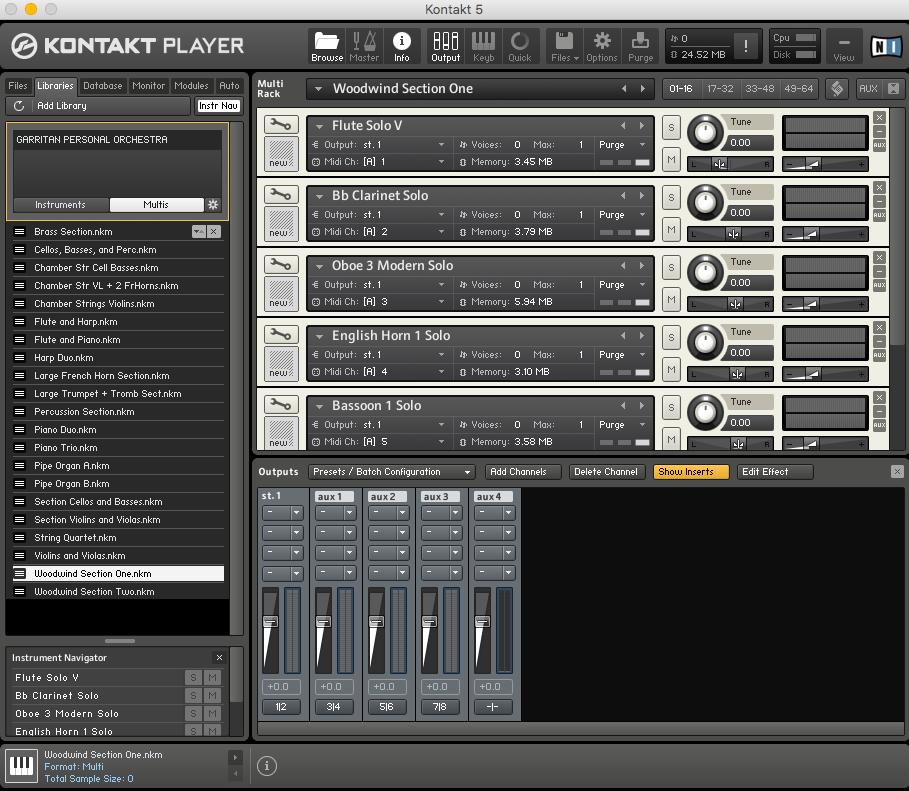Viewport: 909px width, 791px height.
Task: Click the st.1 channel volume fader
Action: [x=271, y=622]
